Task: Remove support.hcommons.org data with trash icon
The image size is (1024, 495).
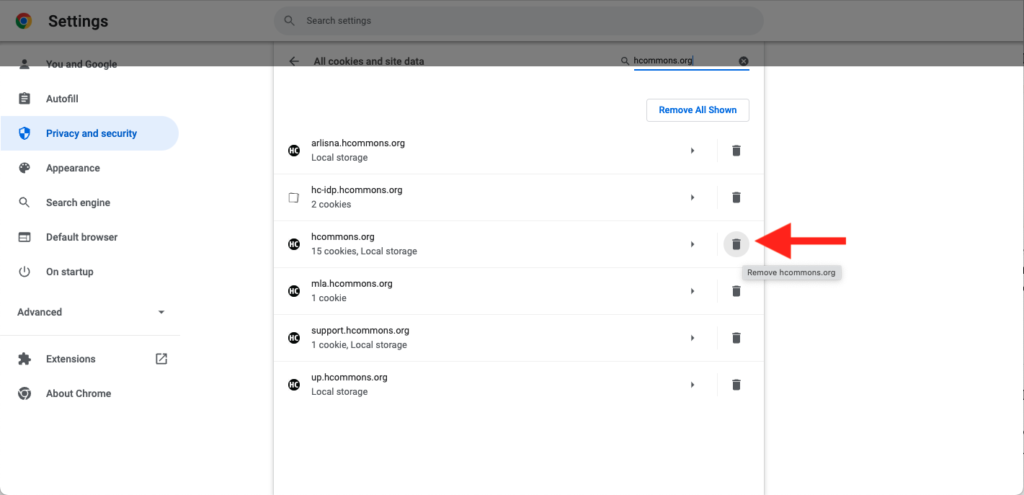Action: pos(736,338)
